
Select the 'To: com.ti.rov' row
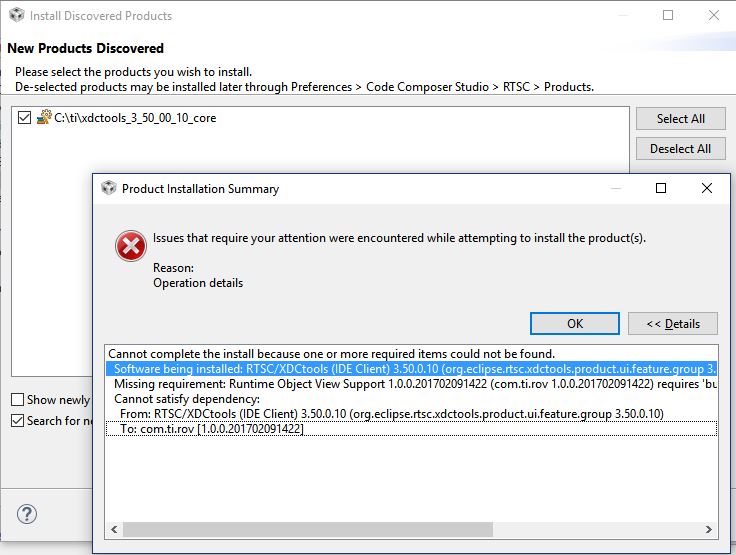(411, 429)
